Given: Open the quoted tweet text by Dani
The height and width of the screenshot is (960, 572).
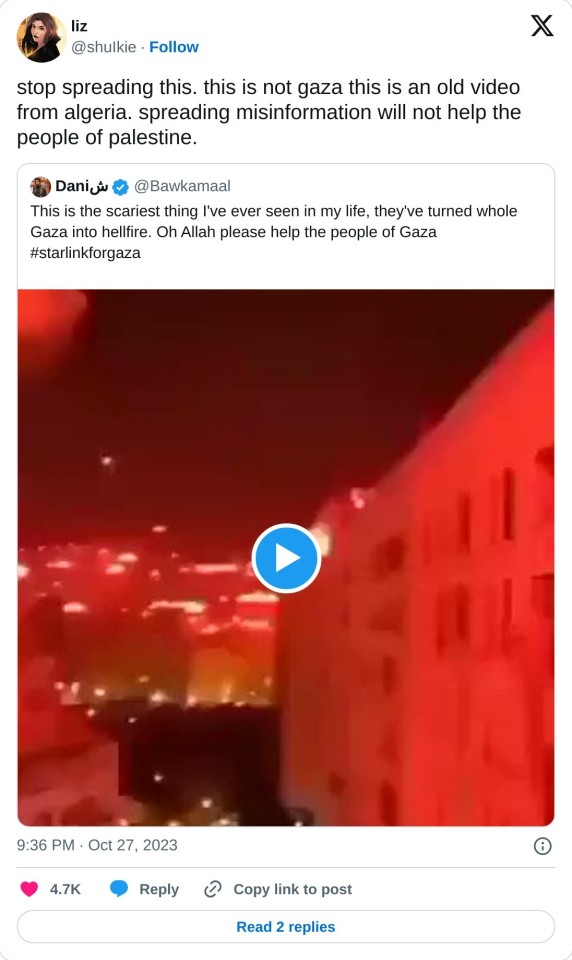Looking at the screenshot, I should (274, 231).
